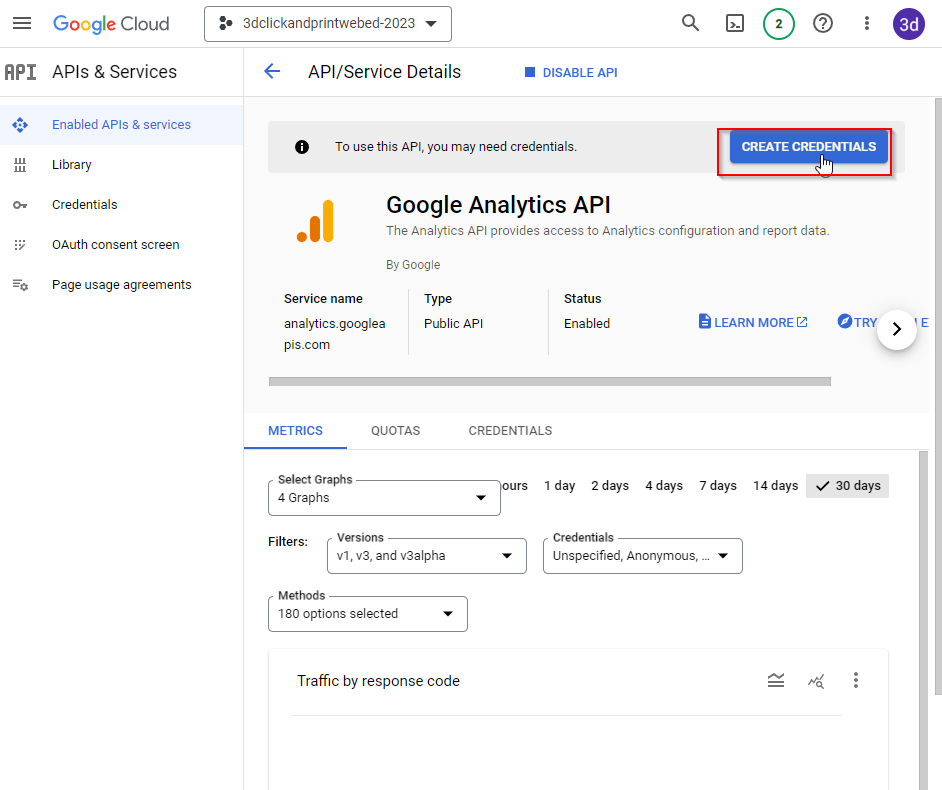Toggle the chart legend icon
This screenshot has height=790, width=942.
tap(776, 680)
